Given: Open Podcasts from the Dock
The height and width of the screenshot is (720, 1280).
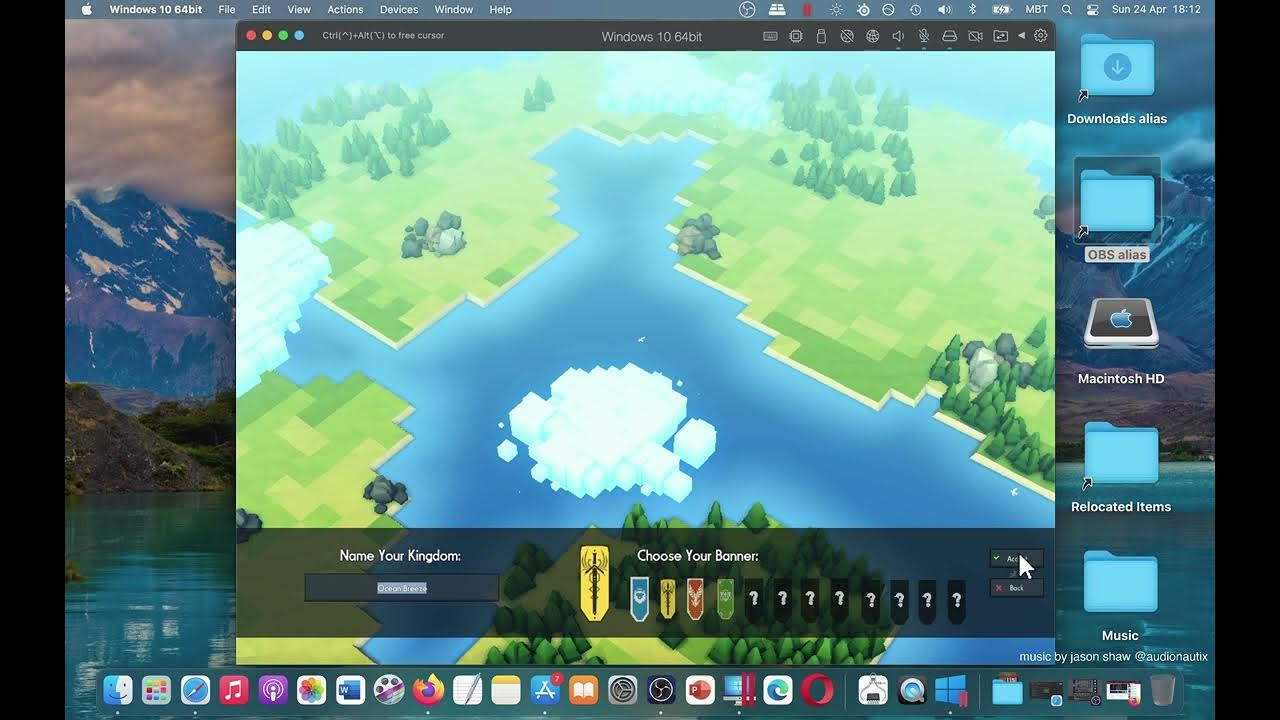Looking at the screenshot, I should tap(273, 690).
